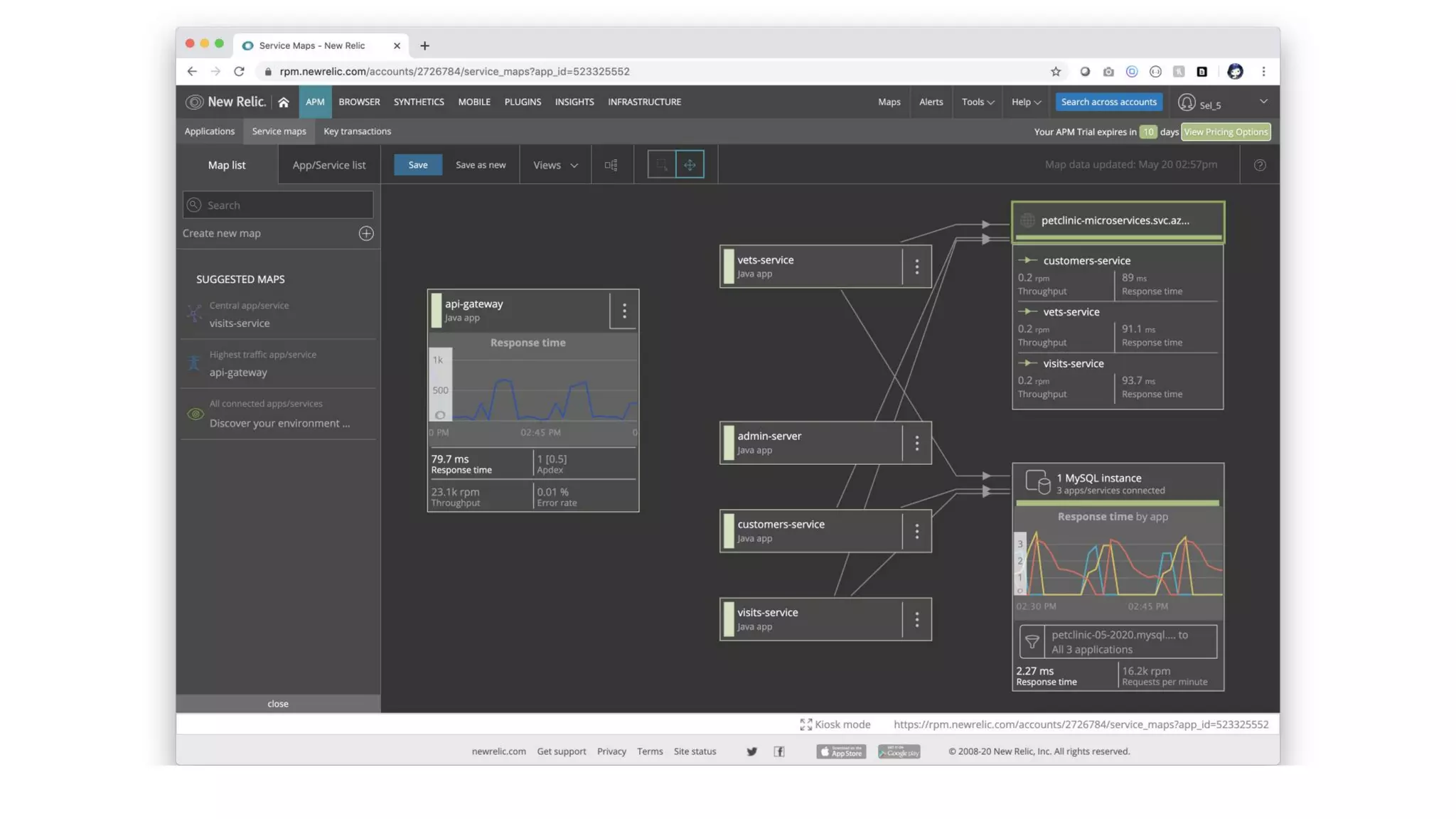1456x819 pixels.
Task: Expand the Views dropdown
Action: click(x=555, y=165)
